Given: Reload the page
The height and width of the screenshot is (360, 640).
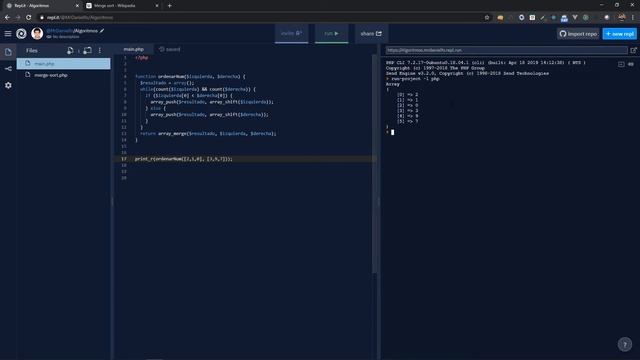Looking at the screenshot, I should pyautogui.click(x=29, y=18).
